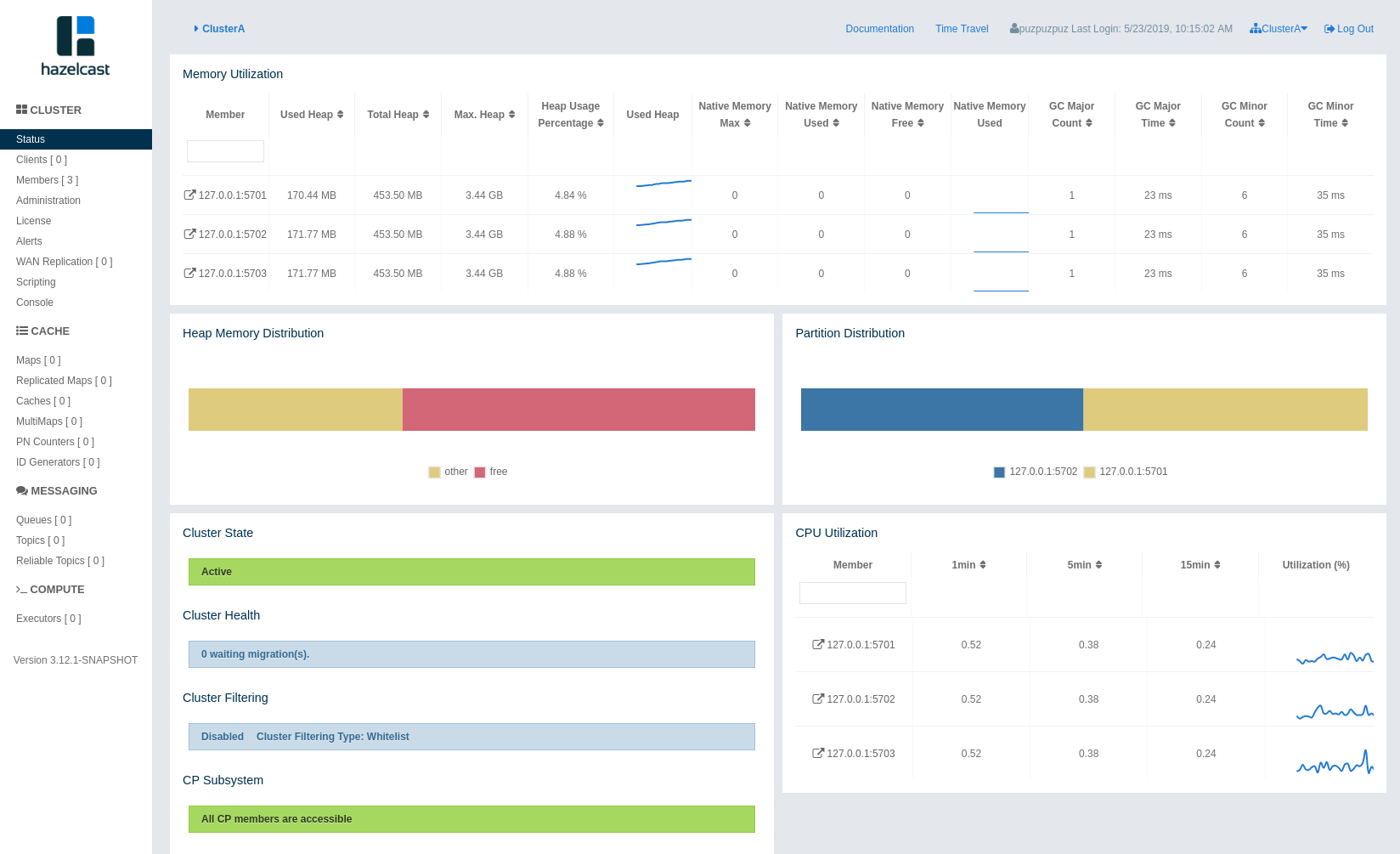Open MultiMaps [ 0 ]
The width and height of the screenshot is (1400, 854).
pyautogui.click(x=49, y=421)
